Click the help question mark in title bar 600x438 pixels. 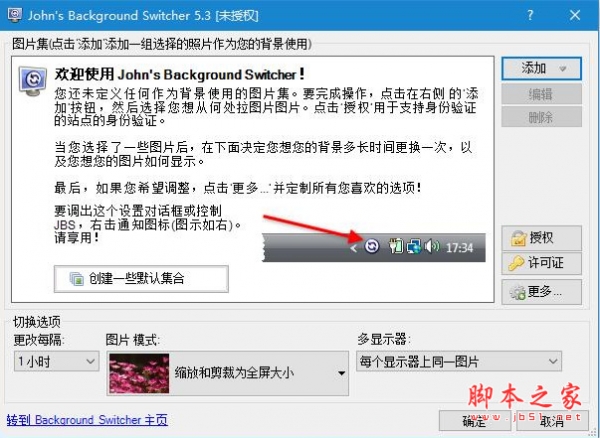[530, 15]
